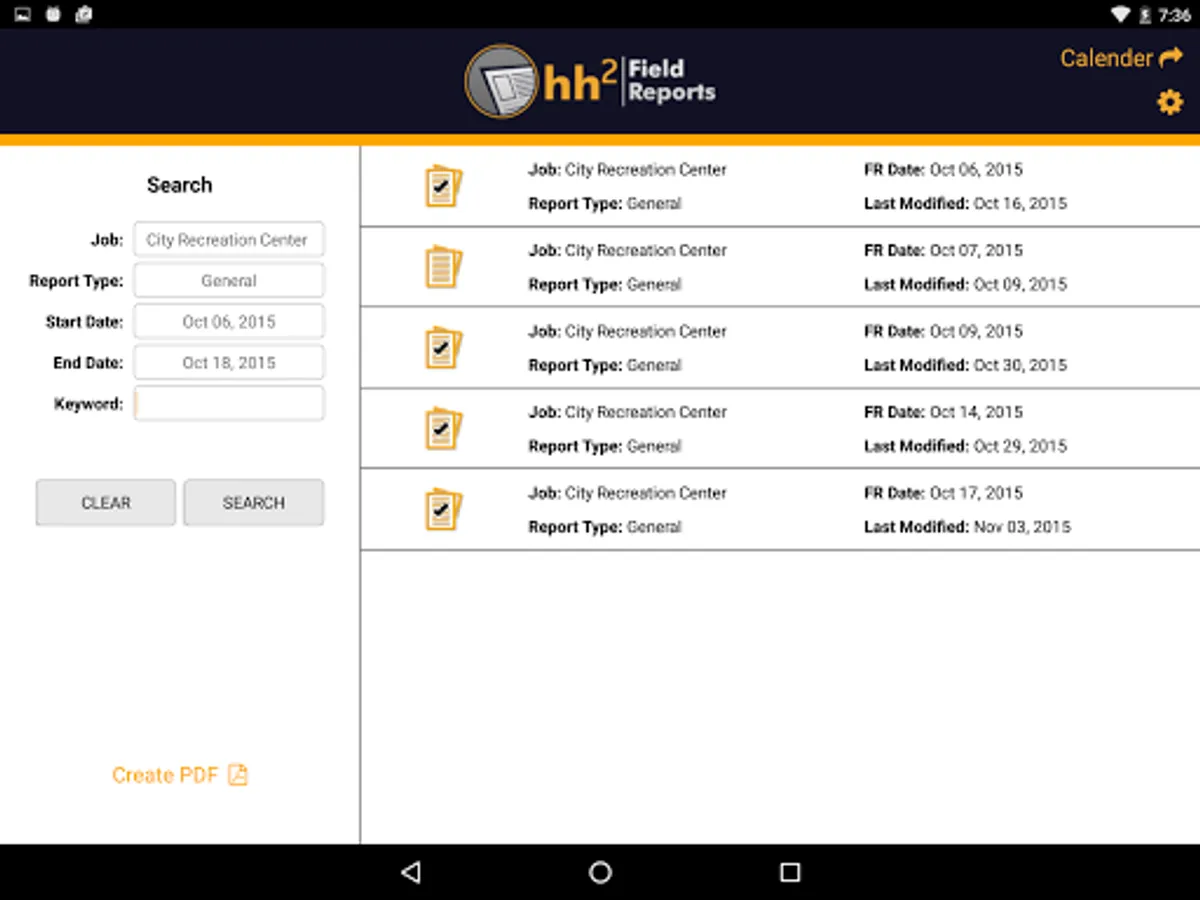This screenshot has width=1200, height=900.
Task: Open report icon for FR Date Oct 09, 2015
Action: (x=443, y=348)
